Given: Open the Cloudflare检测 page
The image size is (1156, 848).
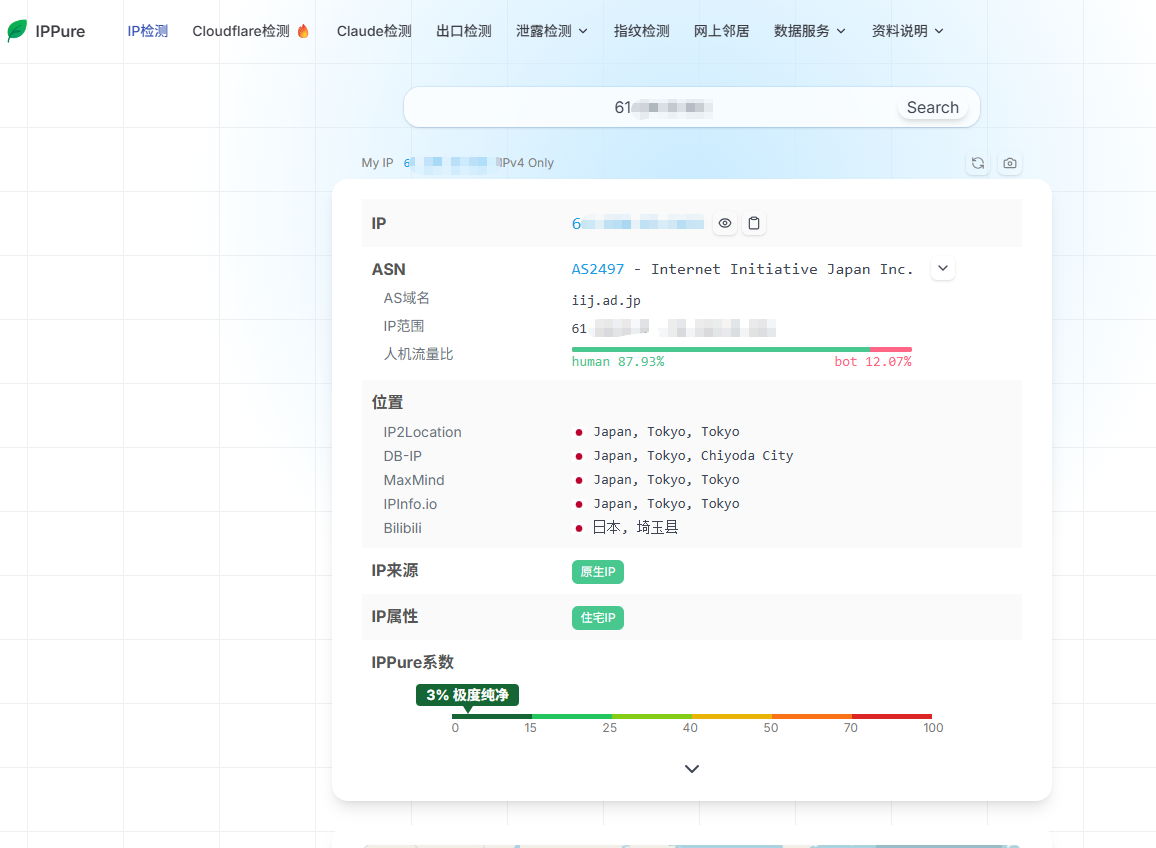Looking at the screenshot, I should (x=241, y=31).
